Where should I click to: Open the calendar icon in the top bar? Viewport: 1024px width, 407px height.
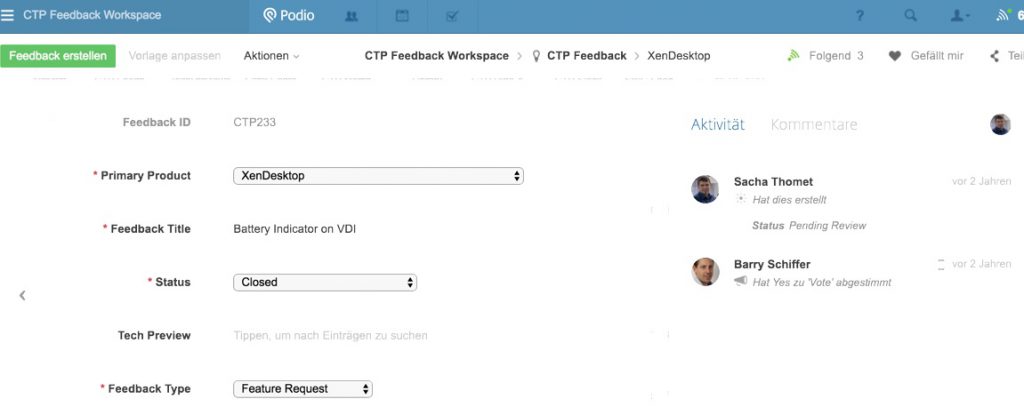[x=402, y=15]
